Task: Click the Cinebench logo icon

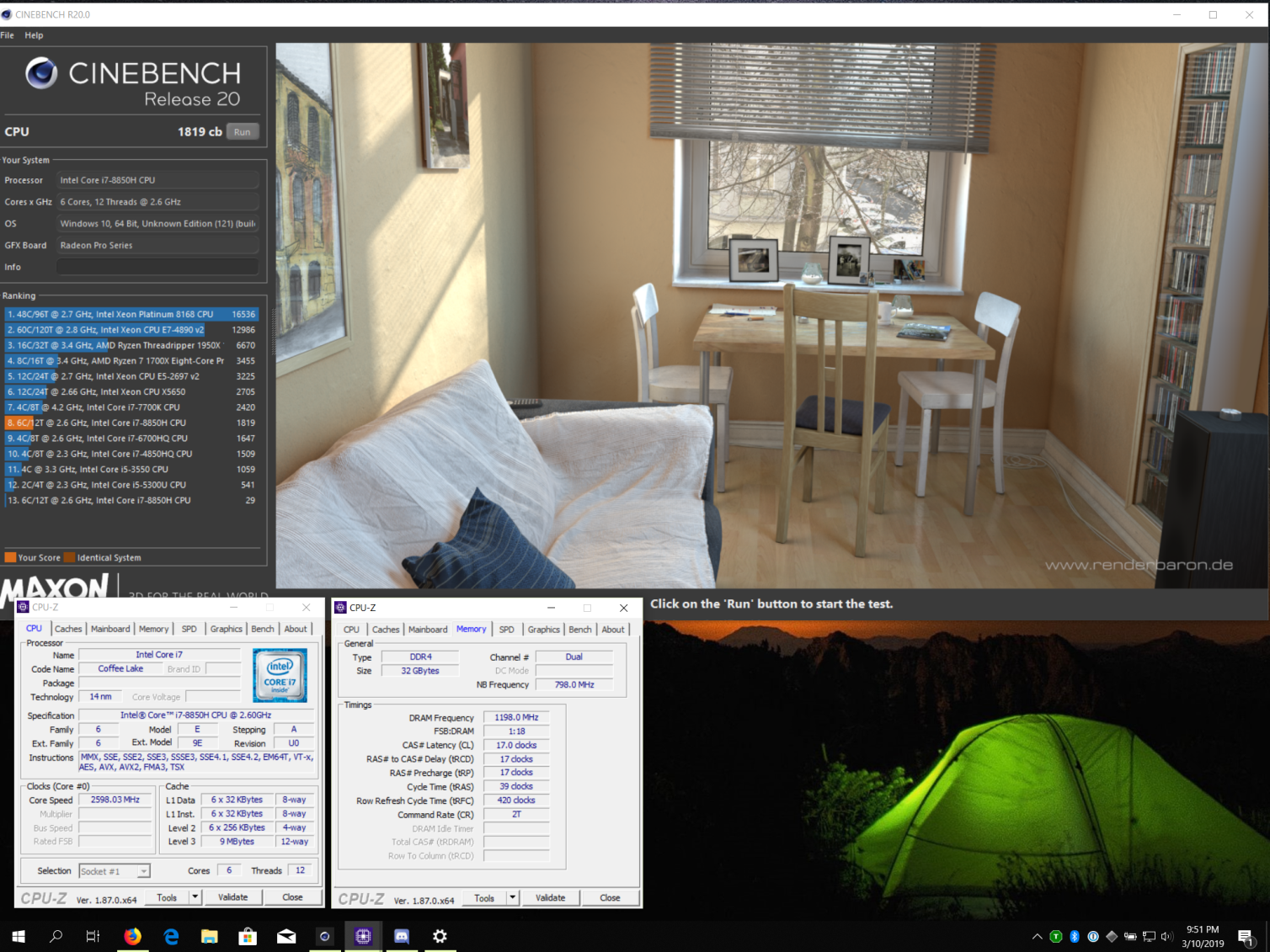Action: click(41, 73)
